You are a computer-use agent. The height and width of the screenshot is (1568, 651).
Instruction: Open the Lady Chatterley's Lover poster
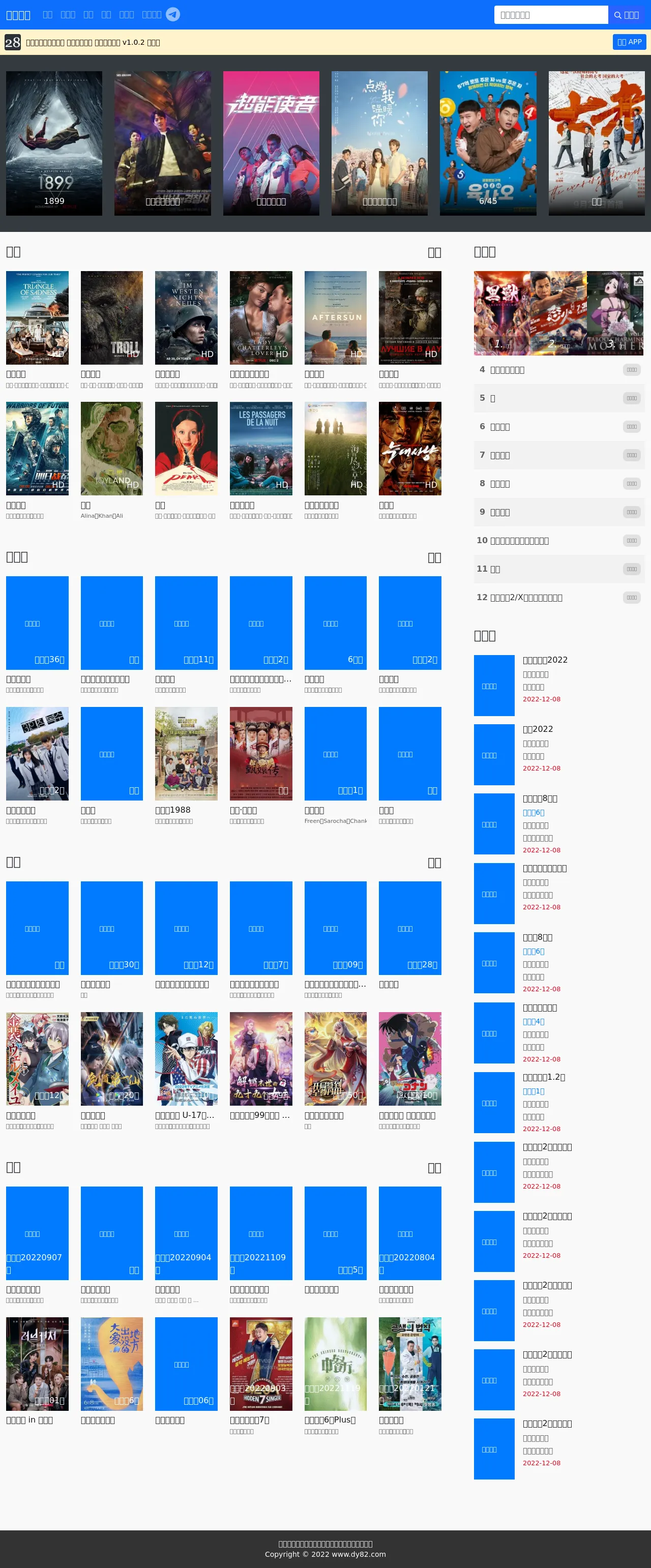261,318
